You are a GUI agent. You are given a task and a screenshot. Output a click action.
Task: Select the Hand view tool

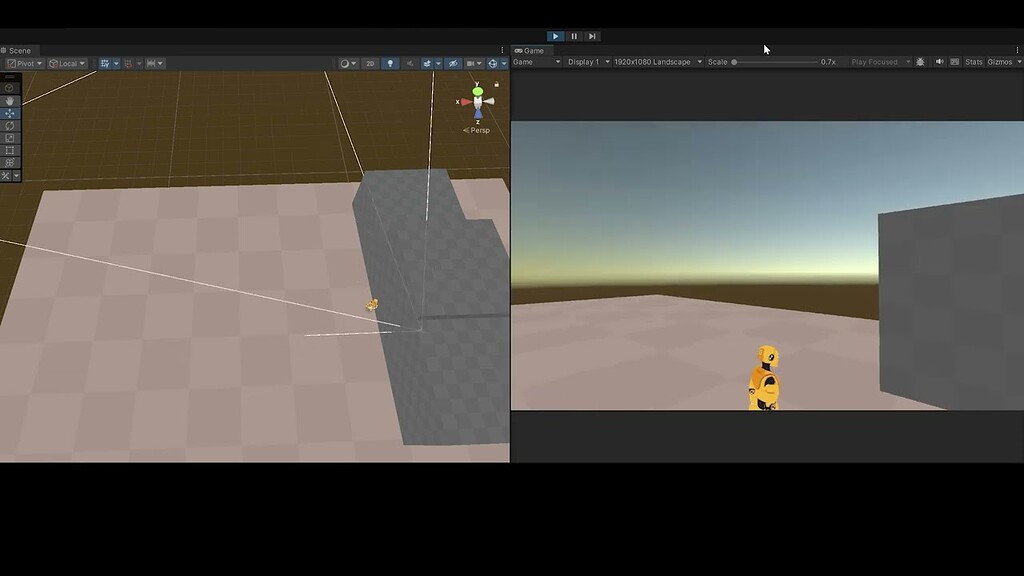click(x=9, y=100)
